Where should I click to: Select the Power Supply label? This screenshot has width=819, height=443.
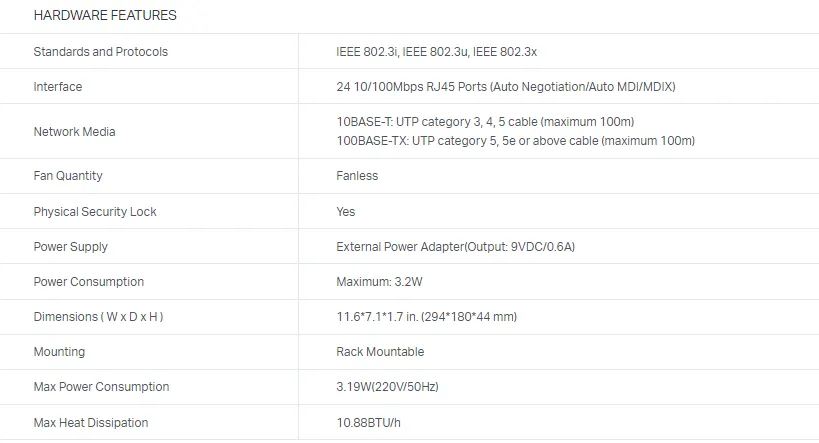tap(71, 247)
